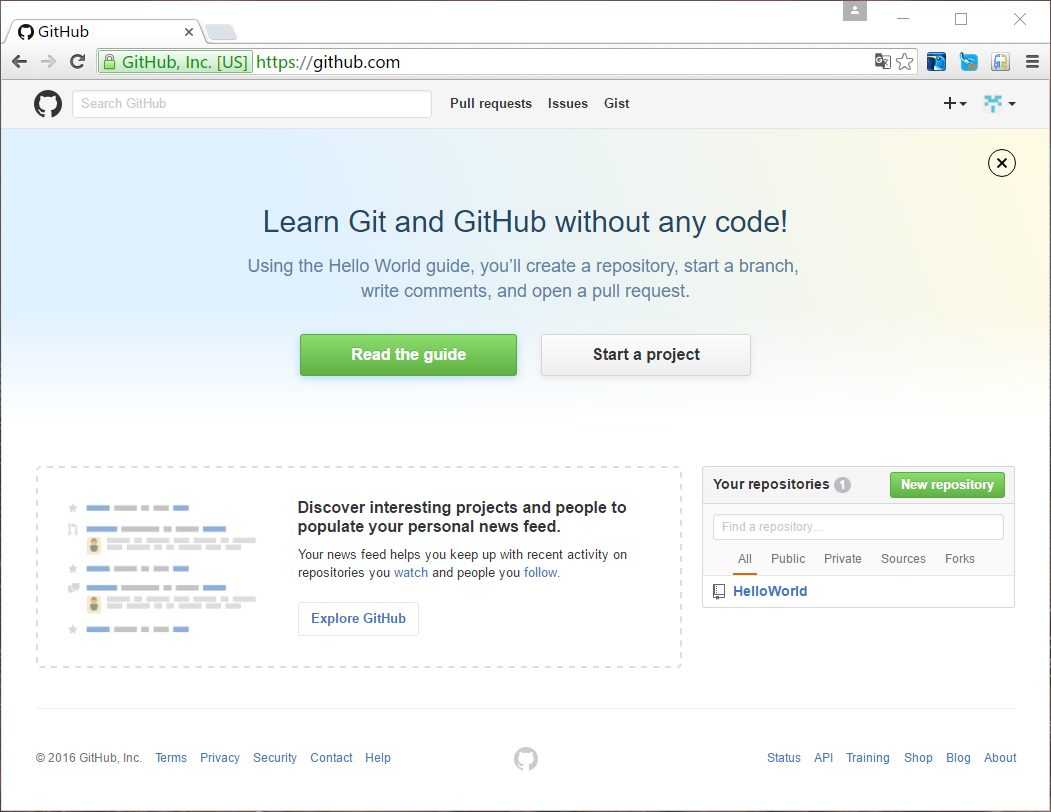Click the HelloWorld repository book icon
1051x812 pixels.
point(719,591)
